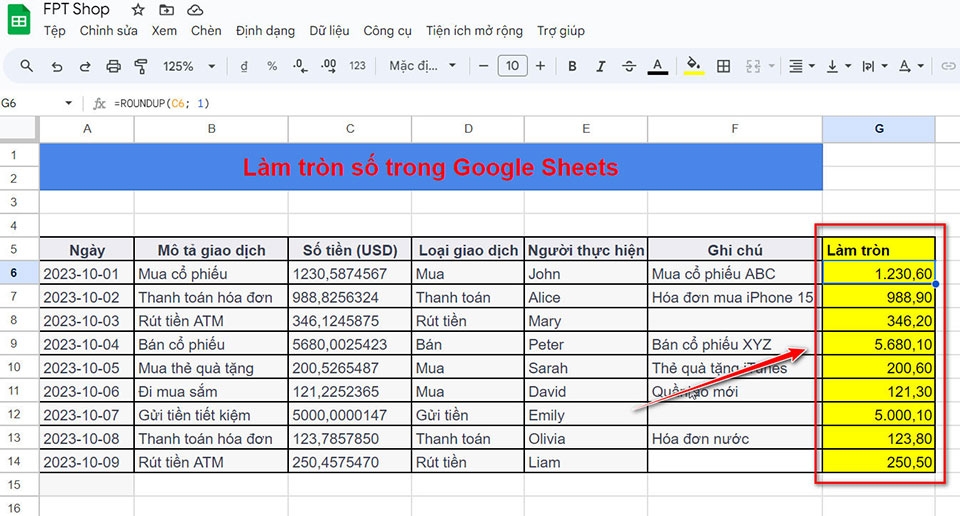Screen dimensions: 960x516
Task: Open the borders menu
Action: click(x=724, y=66)
